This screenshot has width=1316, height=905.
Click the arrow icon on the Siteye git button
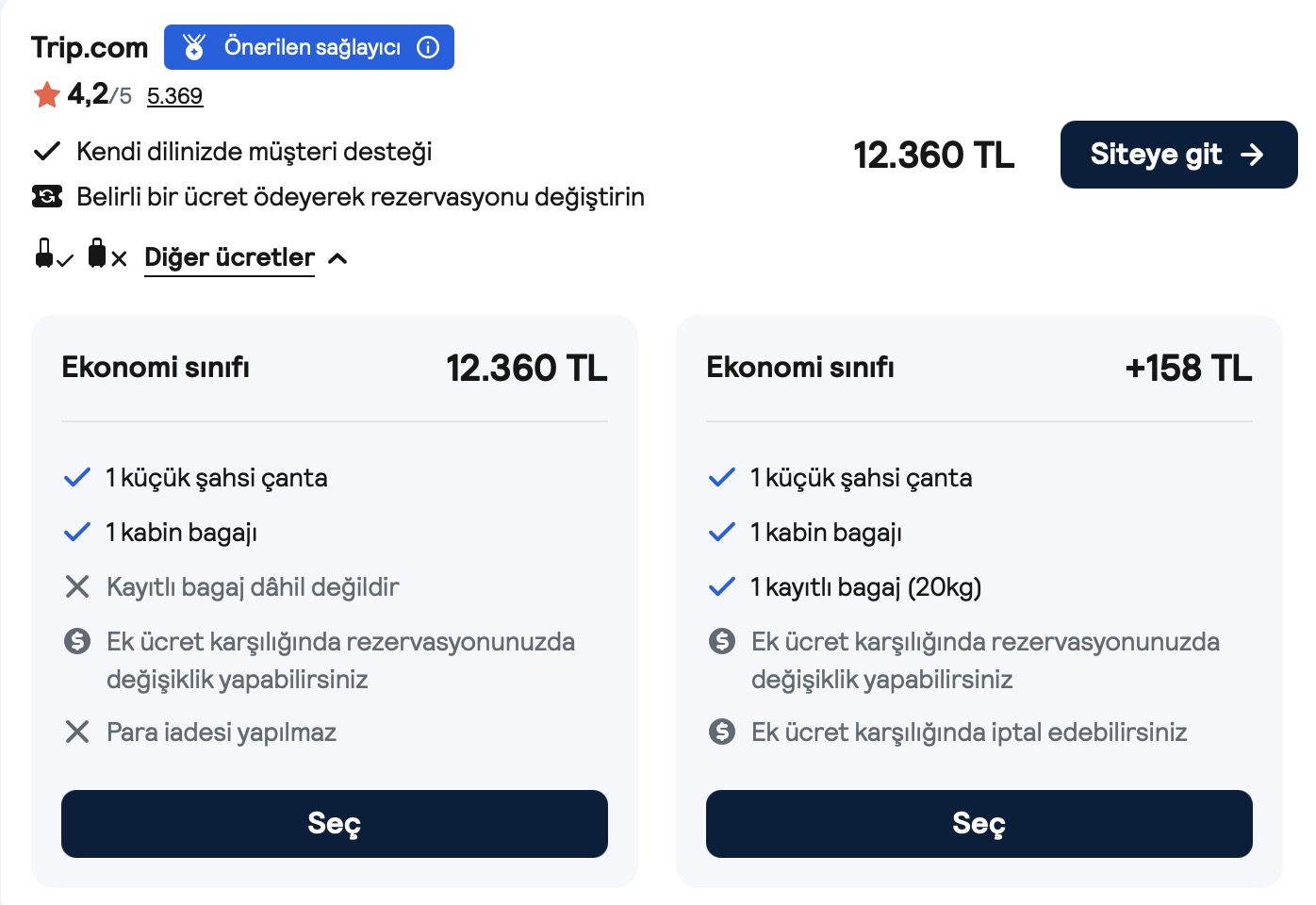point(1252,155)
